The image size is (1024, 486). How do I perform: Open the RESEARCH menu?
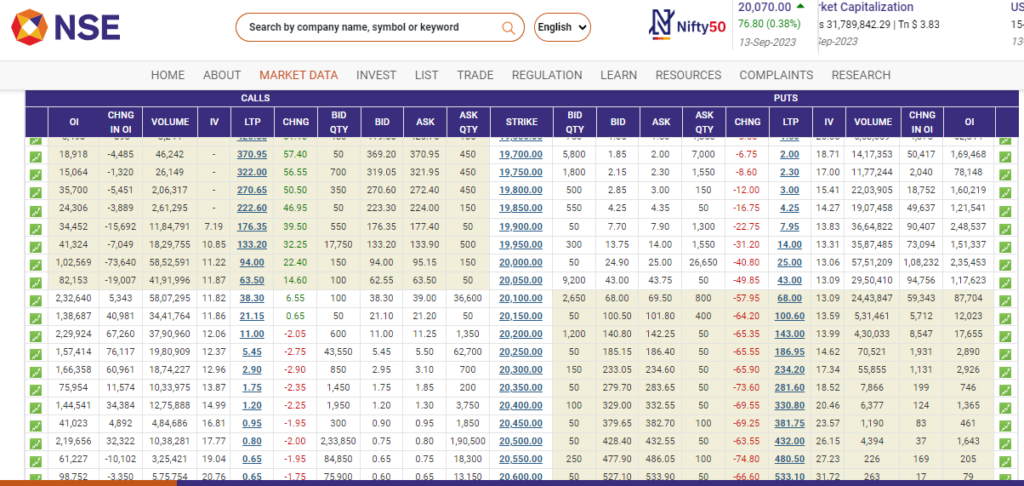click(861, 75)
